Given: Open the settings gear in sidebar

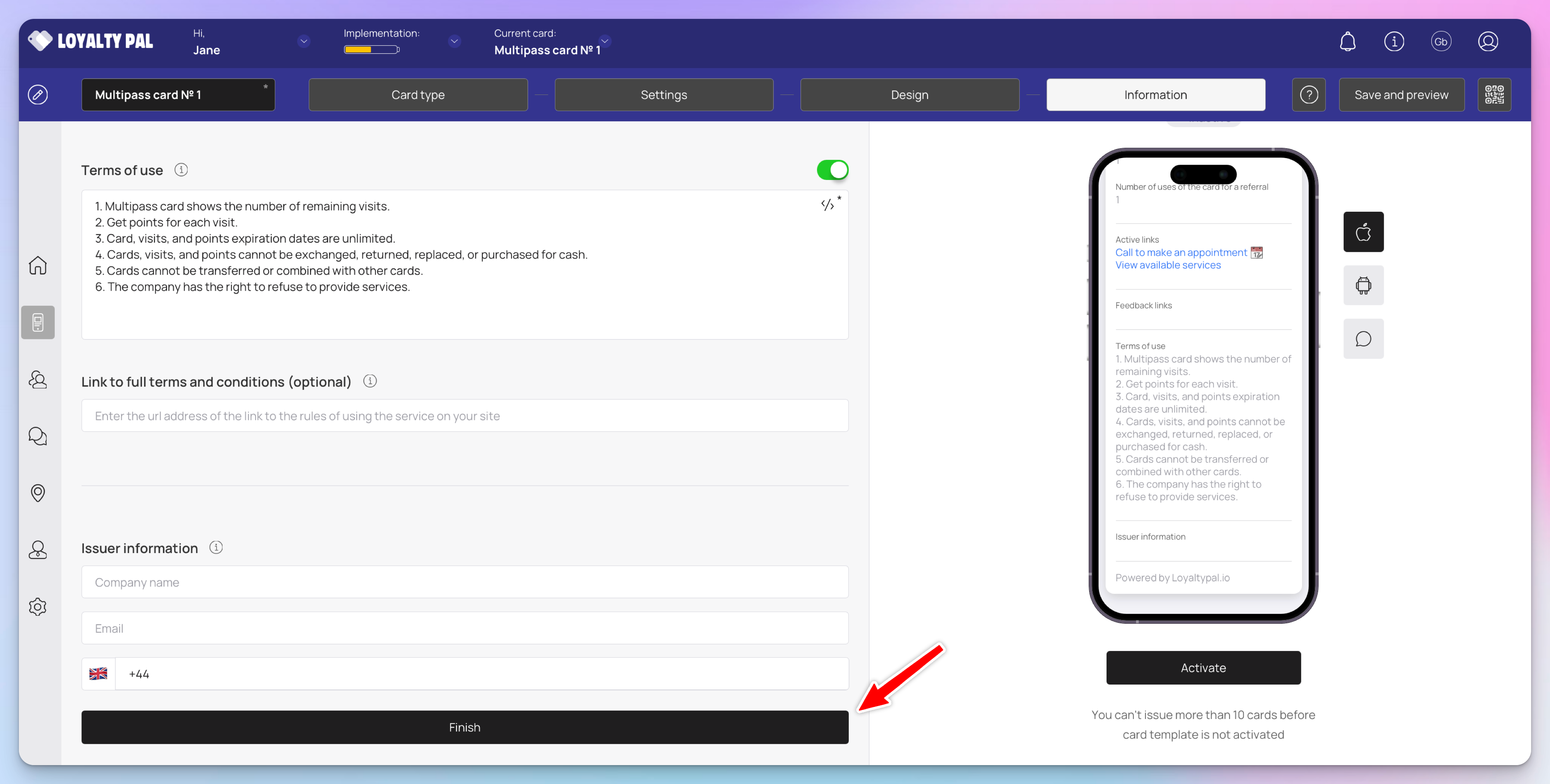Looking at the screenshot, I should tap(37, 606).
